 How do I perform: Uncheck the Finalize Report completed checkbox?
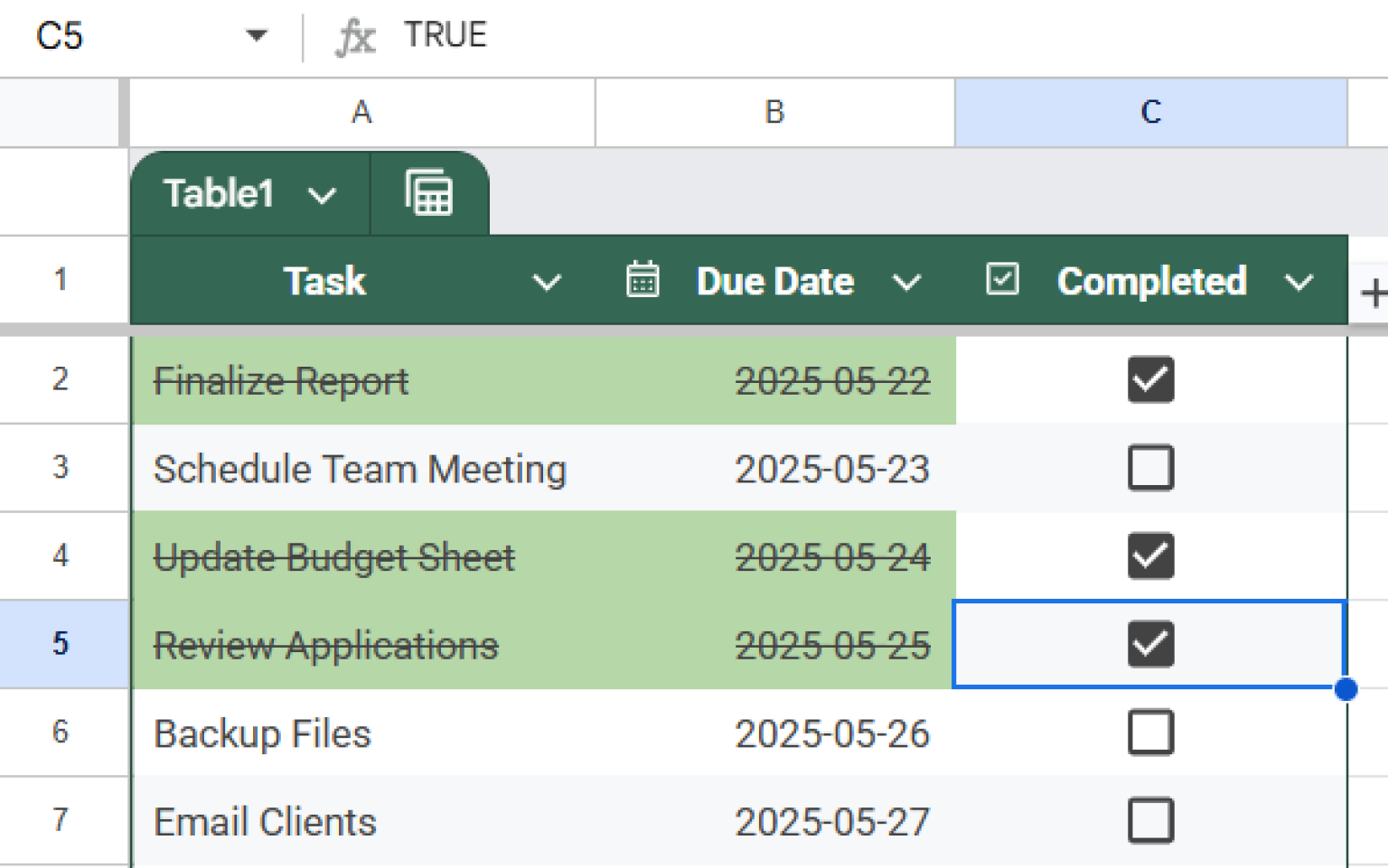[1150, 380]
